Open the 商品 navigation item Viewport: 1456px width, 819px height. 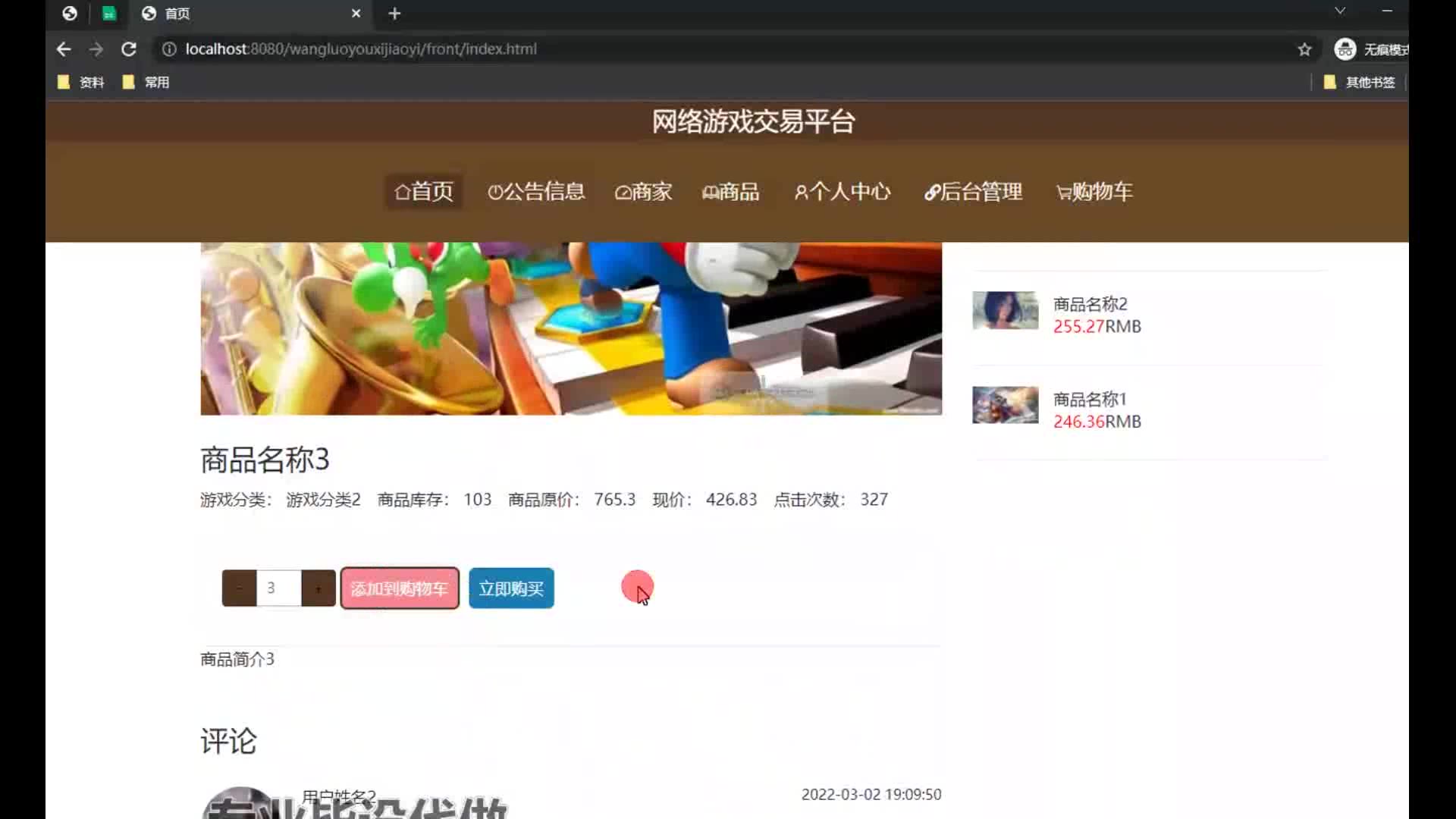731,192
